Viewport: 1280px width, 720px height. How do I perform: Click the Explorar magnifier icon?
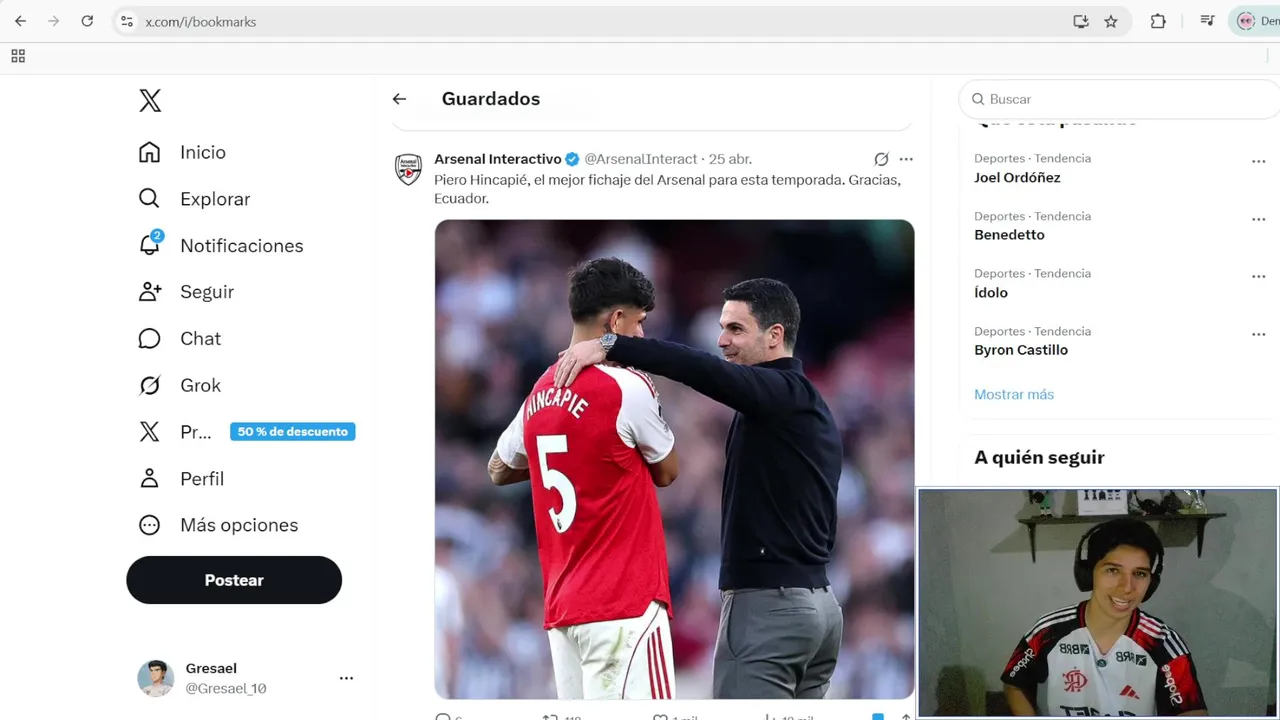pyautogui.click(x=149, y=198)
